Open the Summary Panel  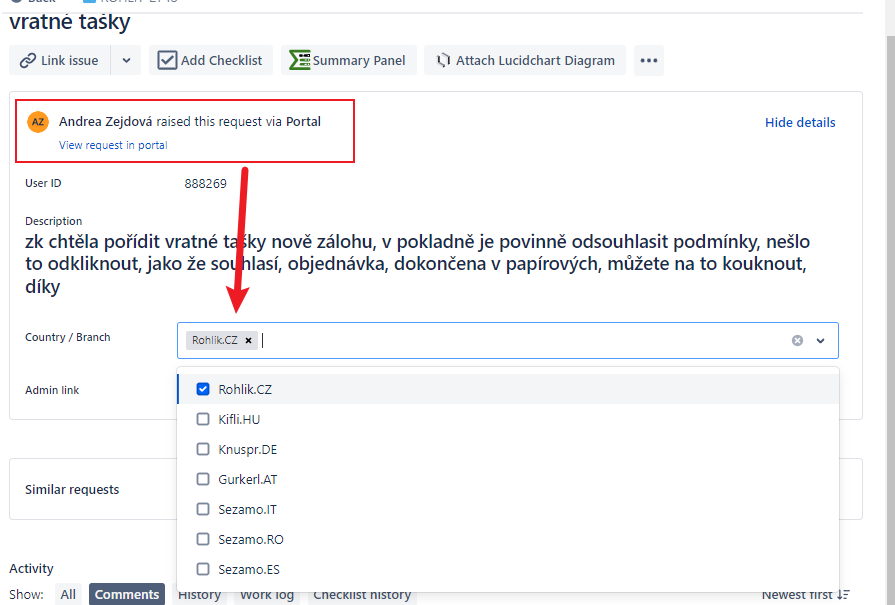[348, 60]
